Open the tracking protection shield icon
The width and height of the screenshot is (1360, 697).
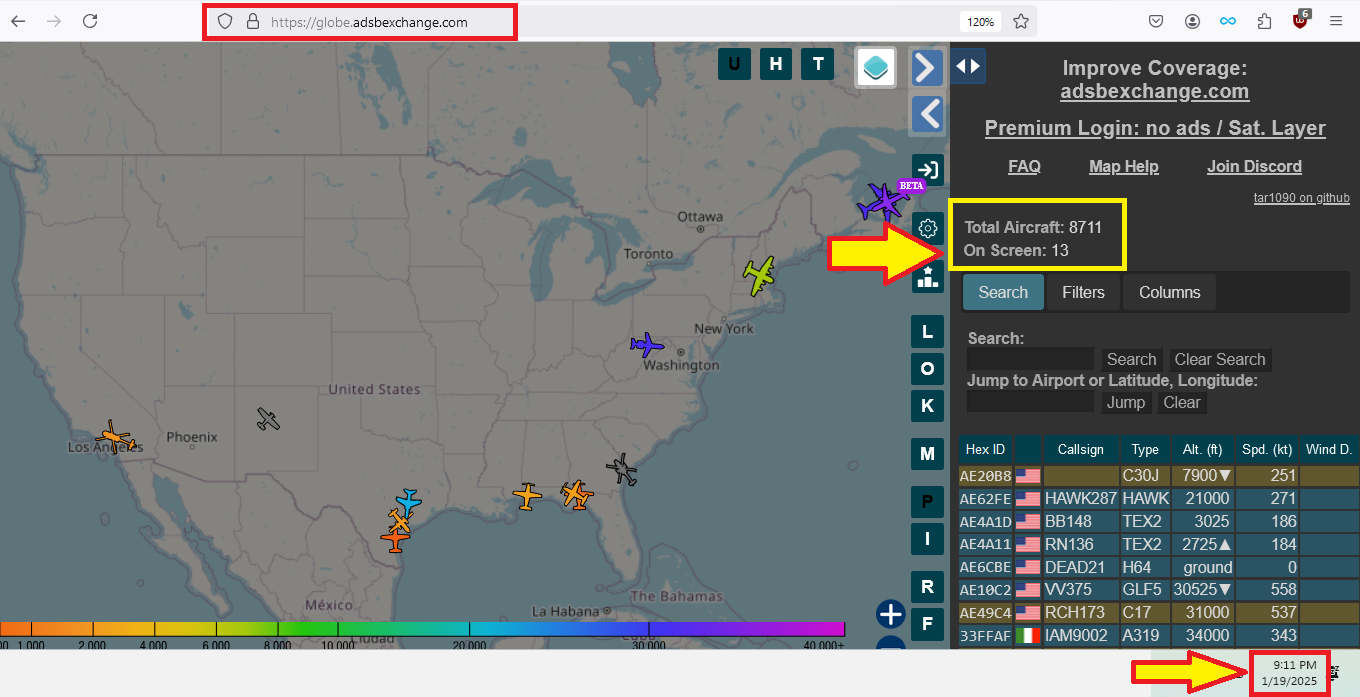coord(226,21)
